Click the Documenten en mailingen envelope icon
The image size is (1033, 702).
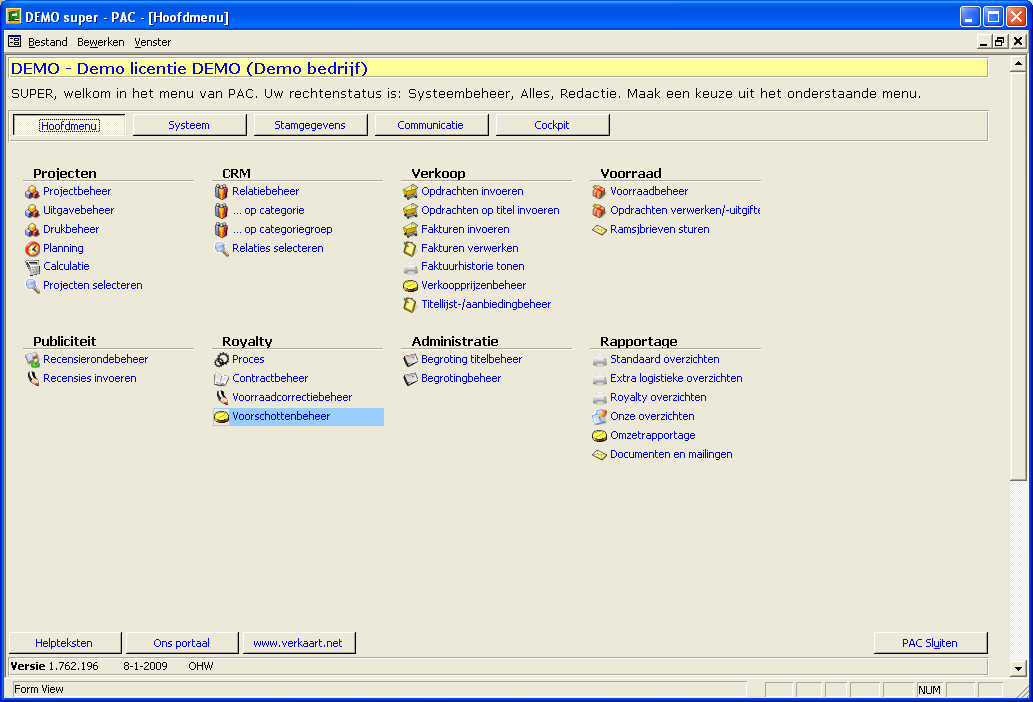(x=599, y=455)
